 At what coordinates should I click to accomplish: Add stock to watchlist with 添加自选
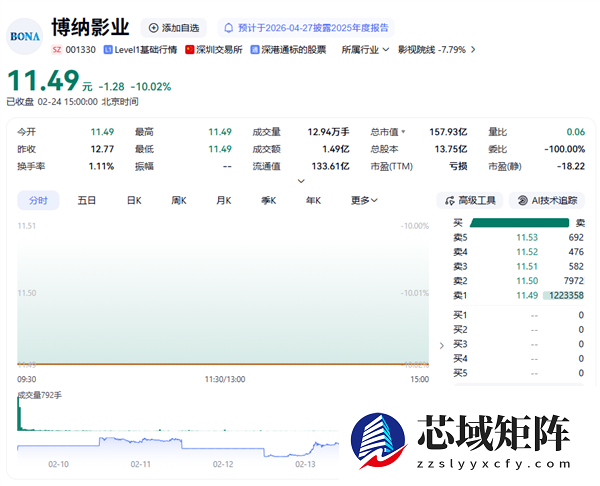click(x=174, y=28)
